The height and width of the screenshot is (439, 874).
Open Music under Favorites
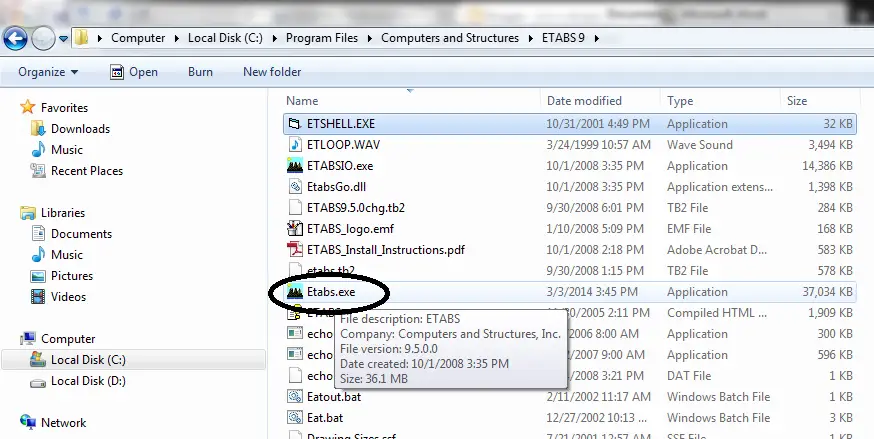pos(67,150)
